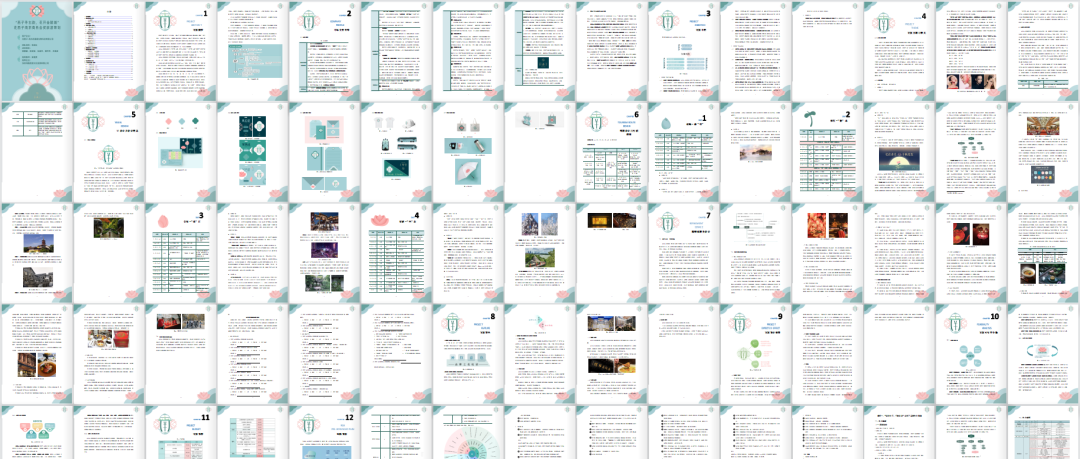Click the large chapter number 2
The width and height of the screenshot is (1080, 459).
click(349, 13)
